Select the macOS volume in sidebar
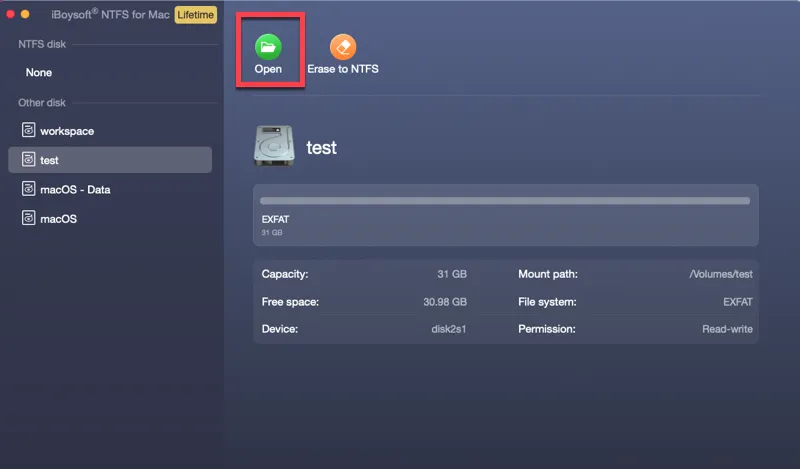Image resolution: width=800 pixels, height=469 pixels. point(58,218)
